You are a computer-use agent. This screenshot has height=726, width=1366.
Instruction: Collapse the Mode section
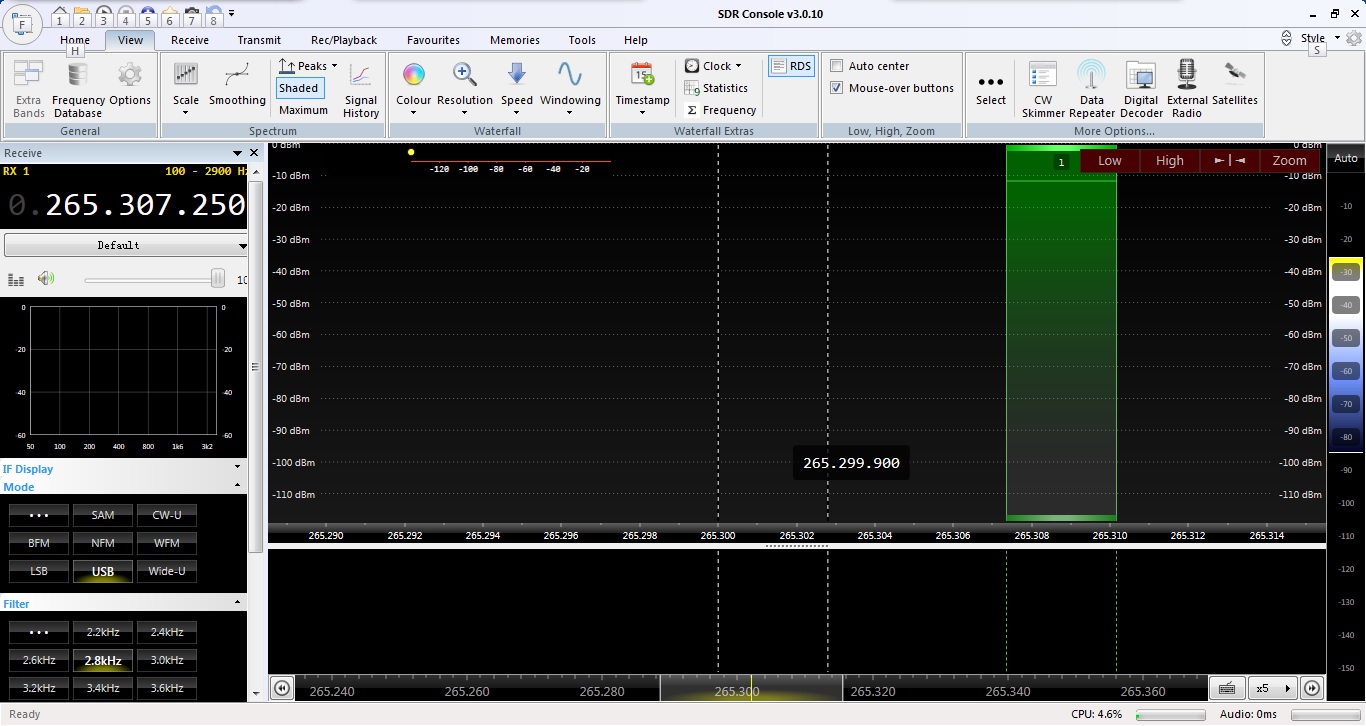[238, 486]
